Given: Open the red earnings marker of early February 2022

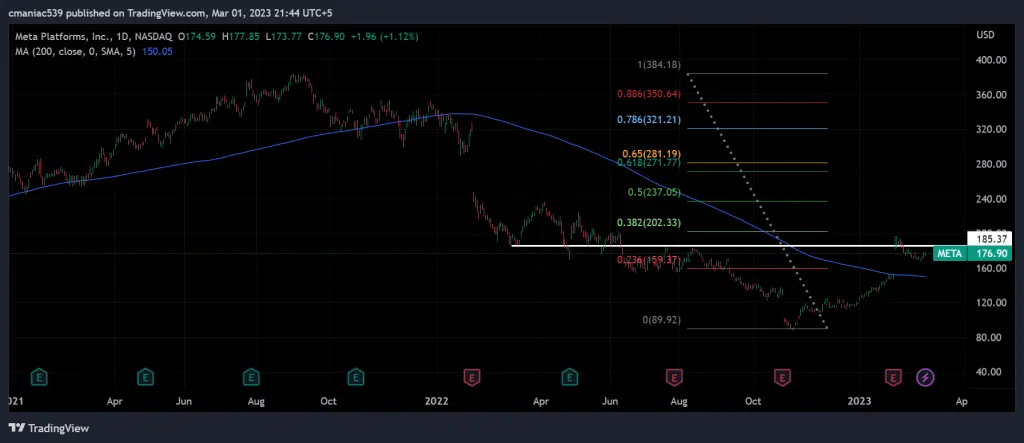Looking at the screenshot, I should coord(471,377).
